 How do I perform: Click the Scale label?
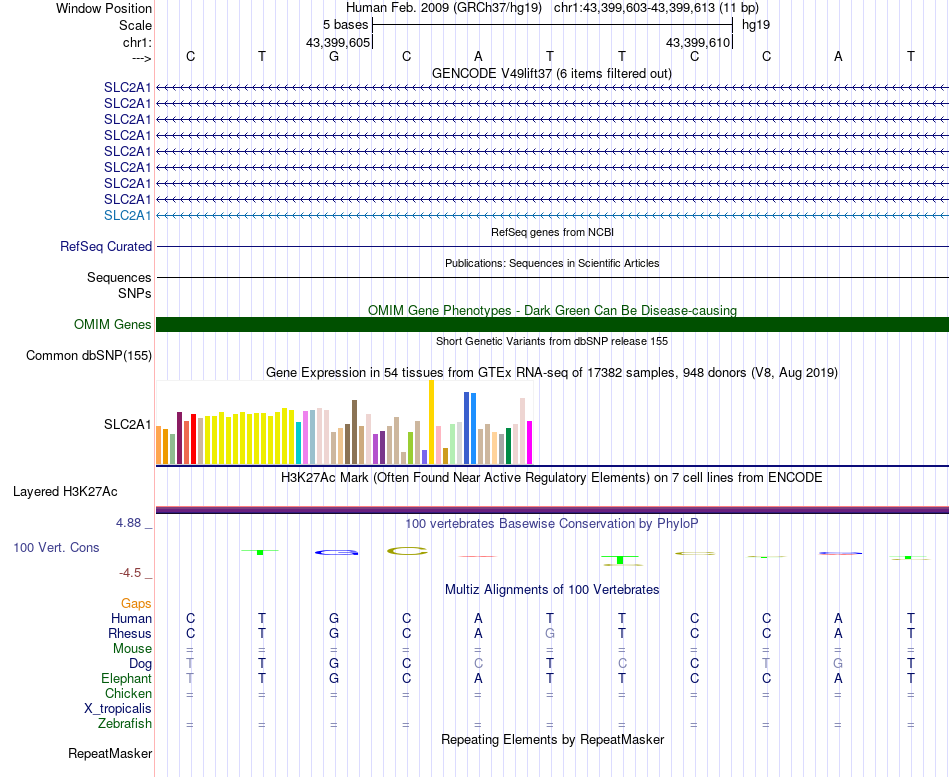pos(135,25)
